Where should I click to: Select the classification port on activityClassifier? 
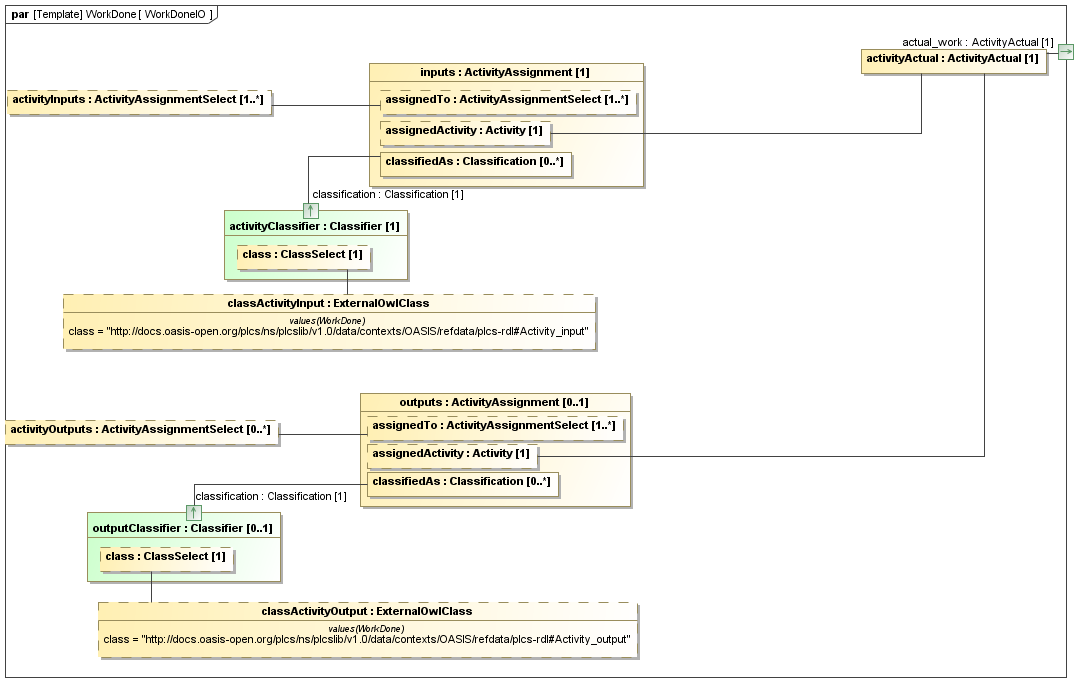(x=311, y=210)
